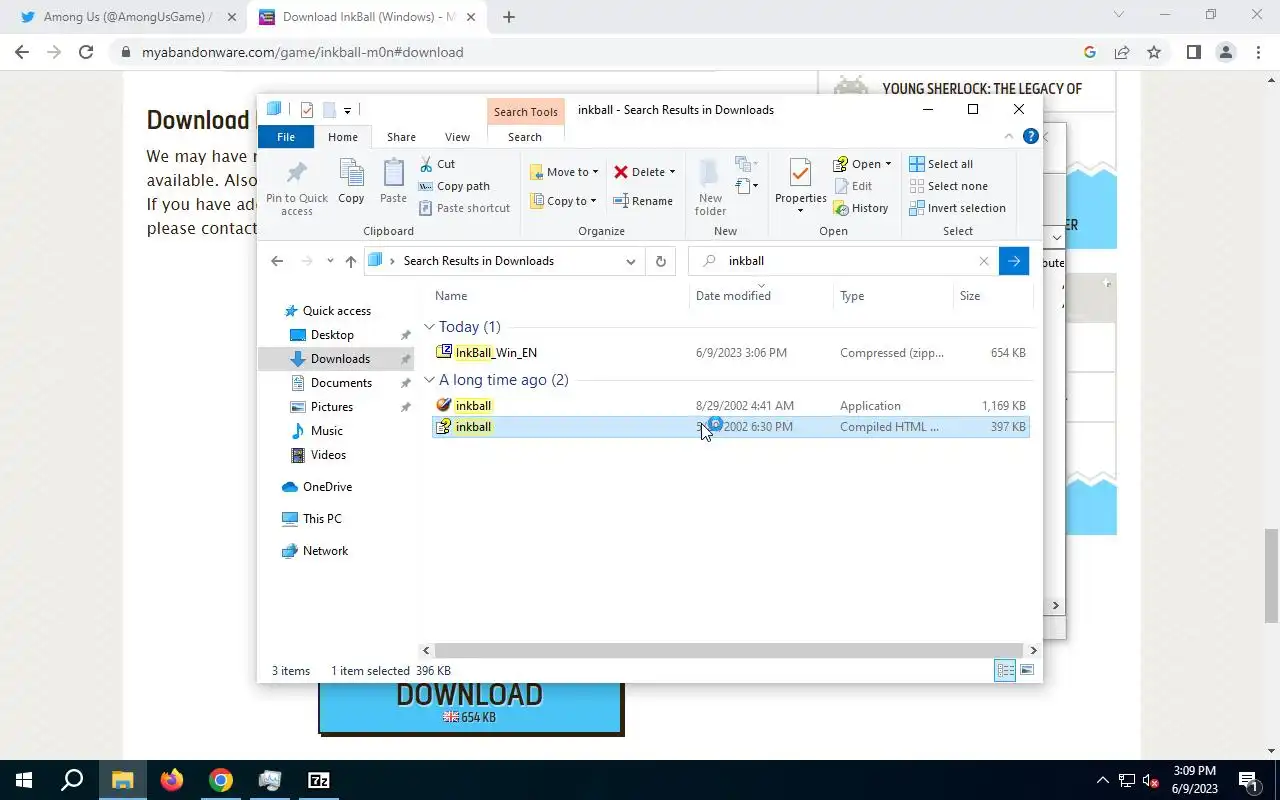Collapse the ribbon with the chevron
The height and width of the screenshot is (800, 1280).
coord(1007,137)
